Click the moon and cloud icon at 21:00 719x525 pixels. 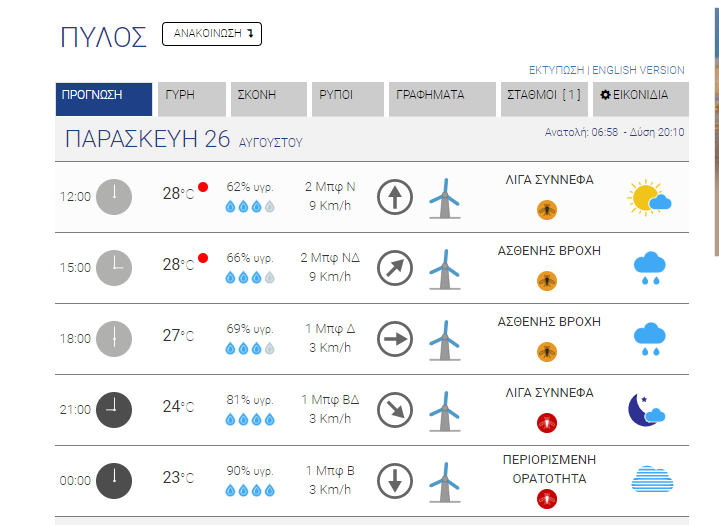pos(647,410)
